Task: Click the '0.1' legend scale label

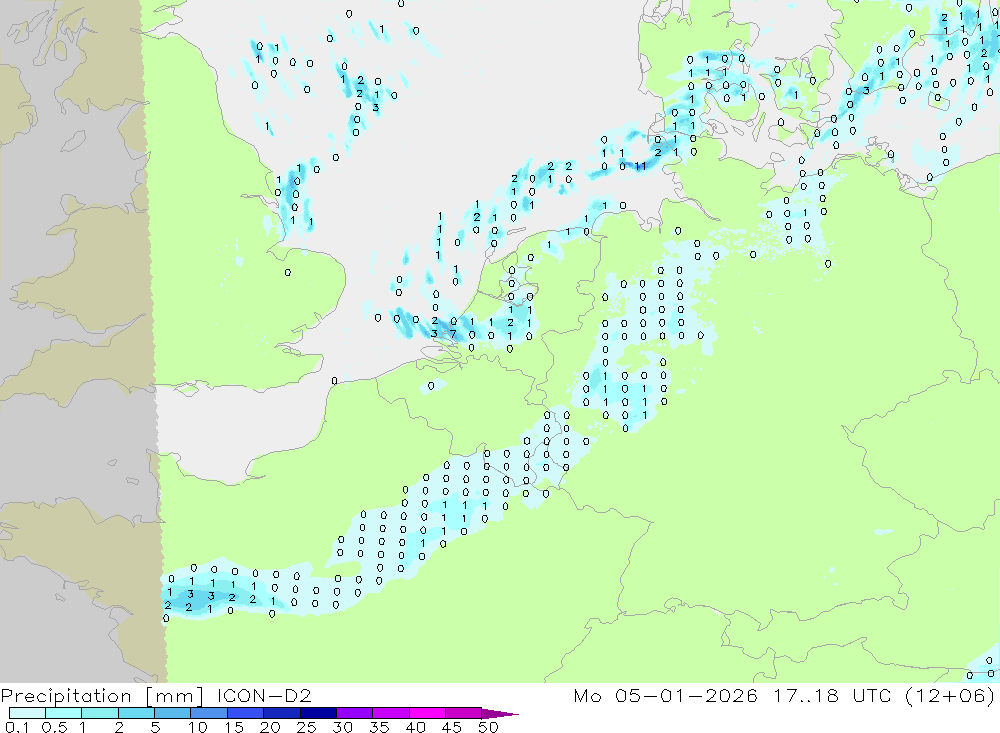Action: click(x=17, y=727)
